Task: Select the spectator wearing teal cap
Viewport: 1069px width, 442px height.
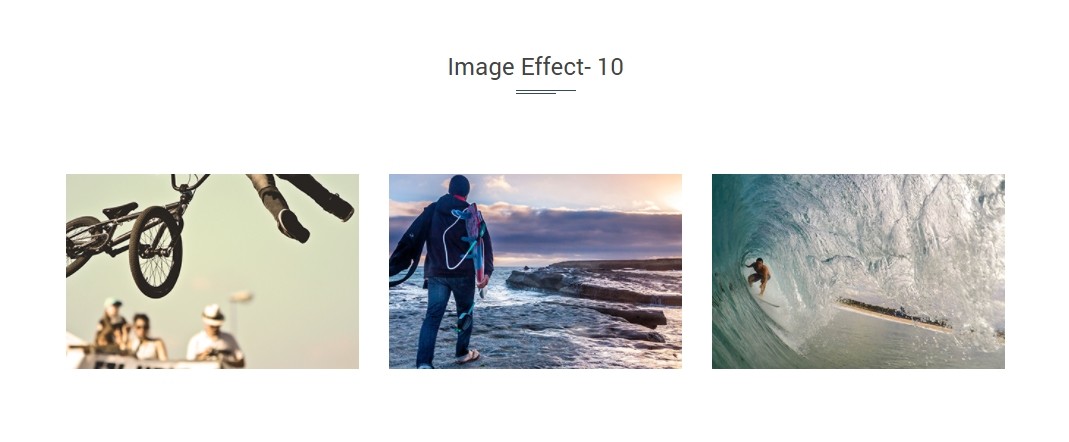Action: 112,323
